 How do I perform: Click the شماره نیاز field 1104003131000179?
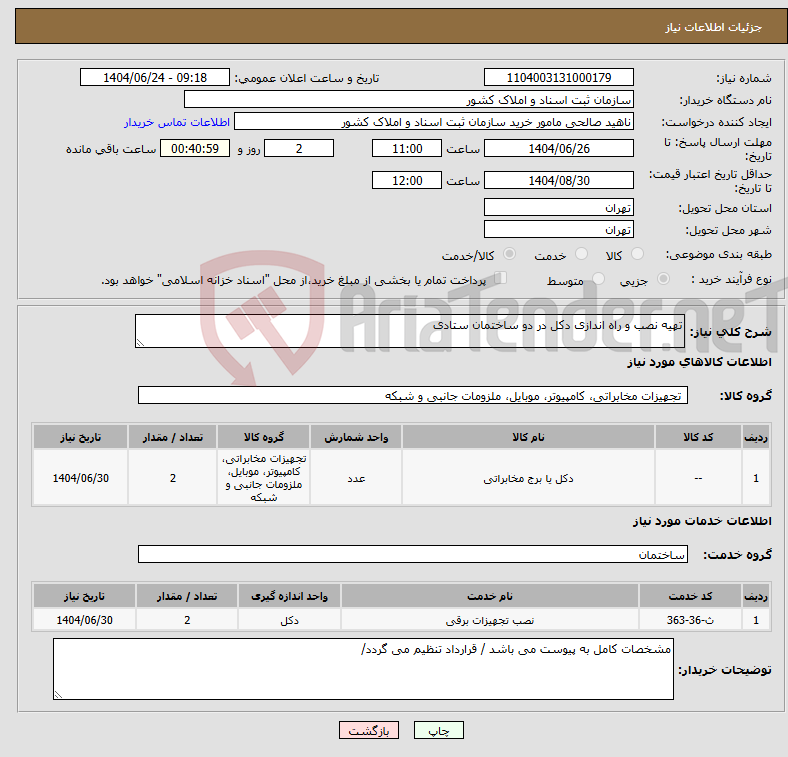(x=559, y=77)
